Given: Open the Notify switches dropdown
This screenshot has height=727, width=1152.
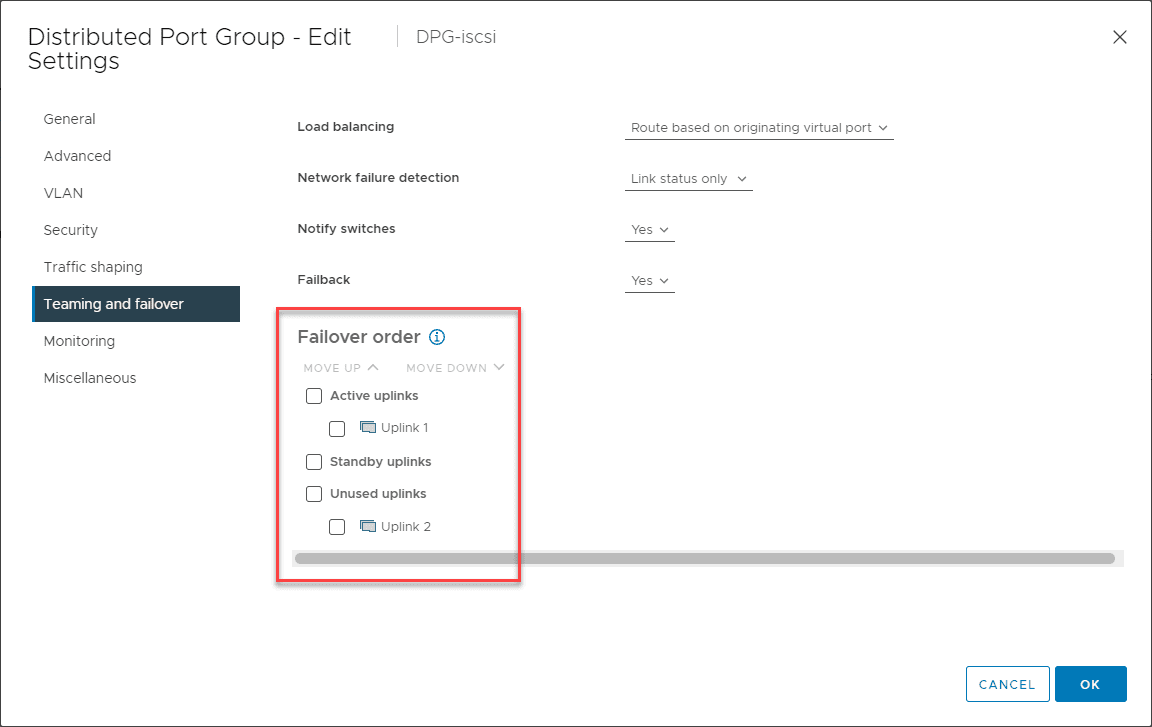Looking at the screenshot, I should (x=649, y=230).
